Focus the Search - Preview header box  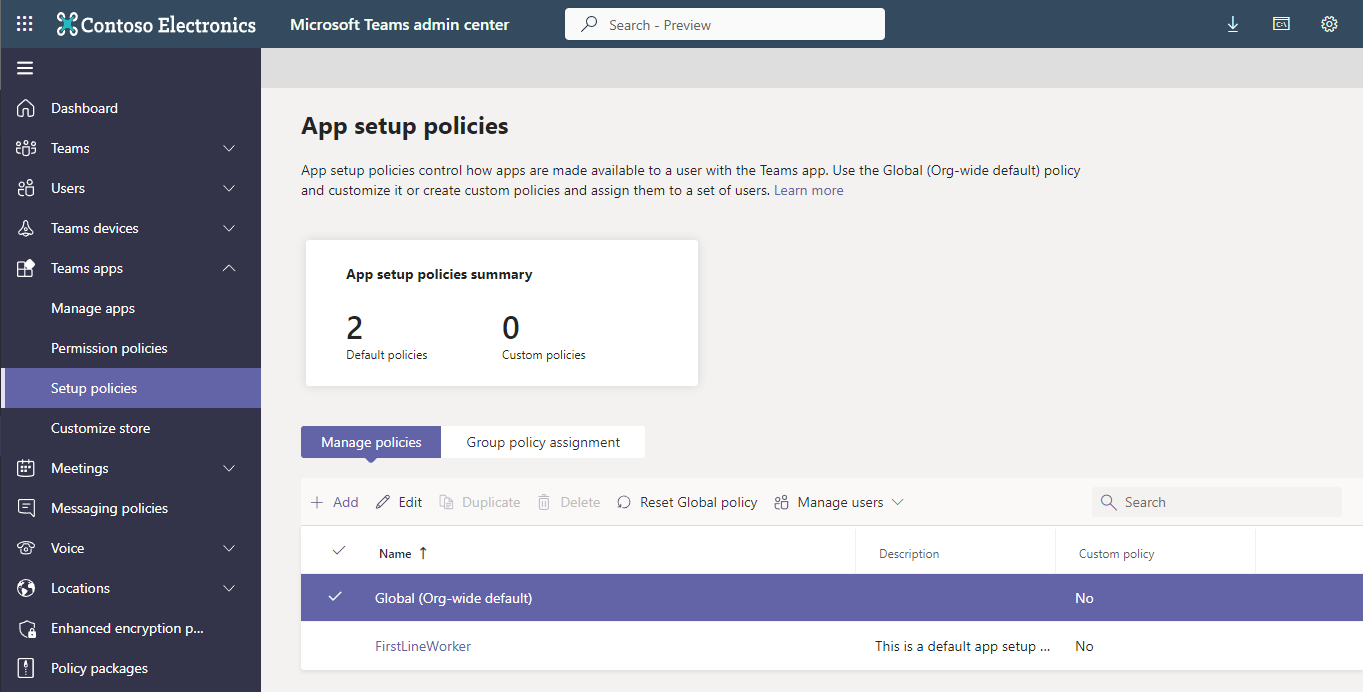(x=725, y=24)
